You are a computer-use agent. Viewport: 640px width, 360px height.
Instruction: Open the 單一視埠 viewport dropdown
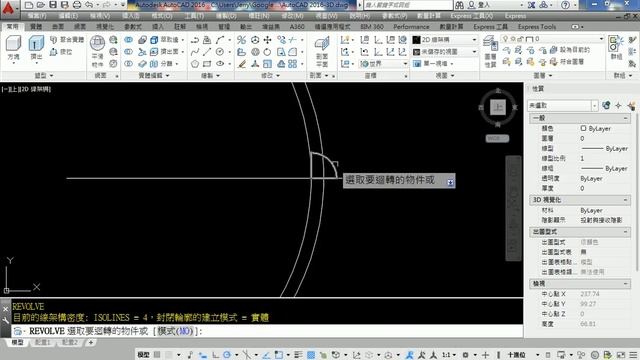[433, 64]
